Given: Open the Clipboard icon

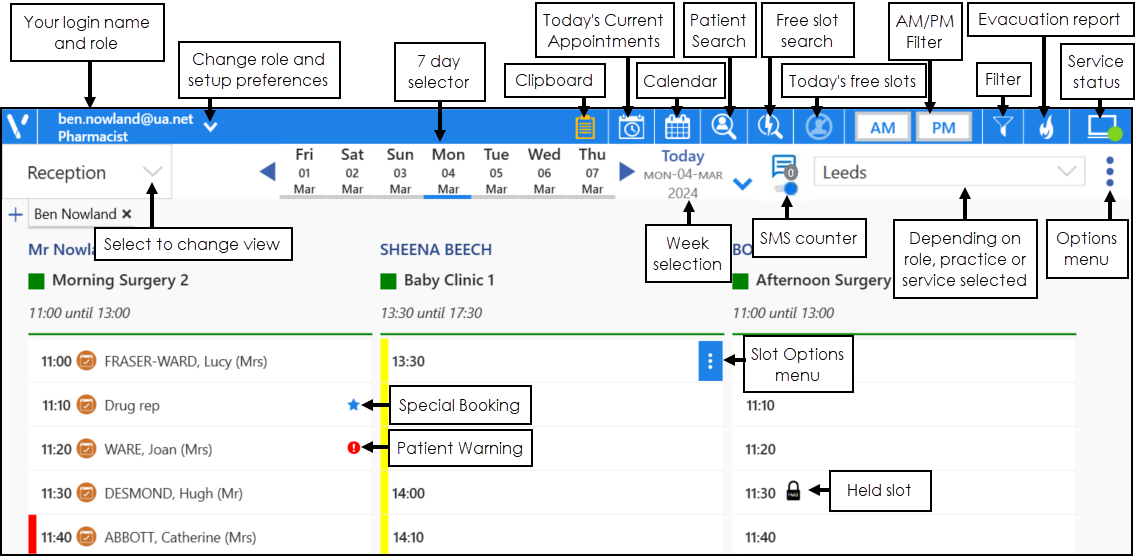Looking at the screenshot, I should point(585,127).
